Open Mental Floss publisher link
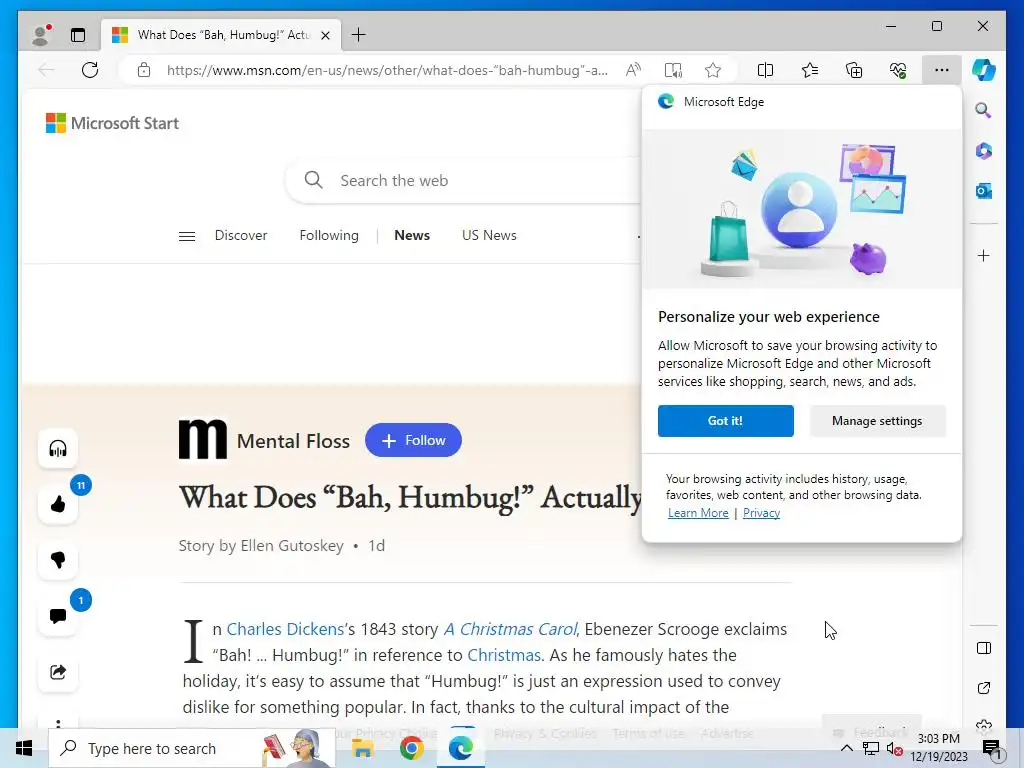Screen dimensions: 1024x768 pos(293,441)
